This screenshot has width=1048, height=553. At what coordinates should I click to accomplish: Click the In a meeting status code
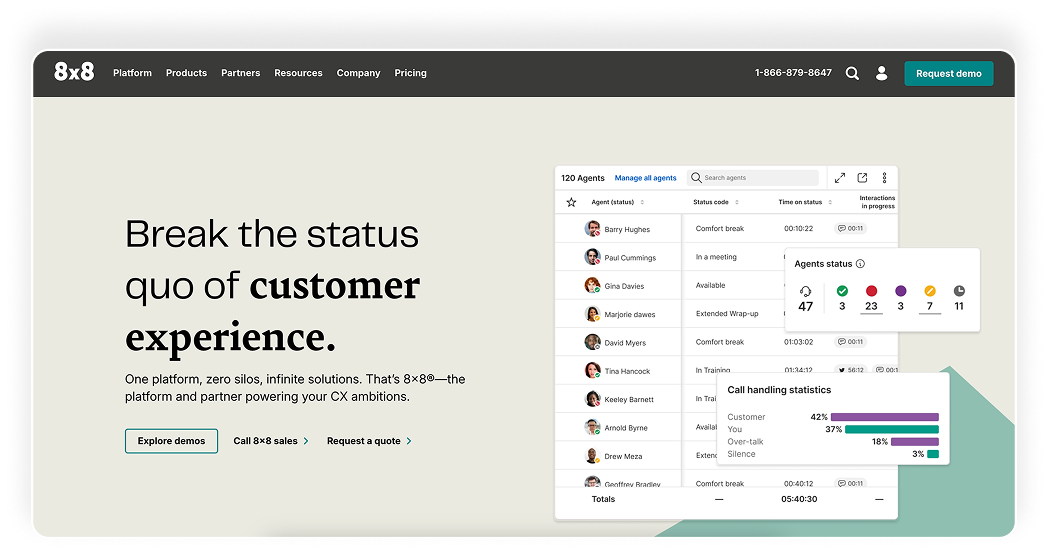pyautogui.click(x=716, y=257)
